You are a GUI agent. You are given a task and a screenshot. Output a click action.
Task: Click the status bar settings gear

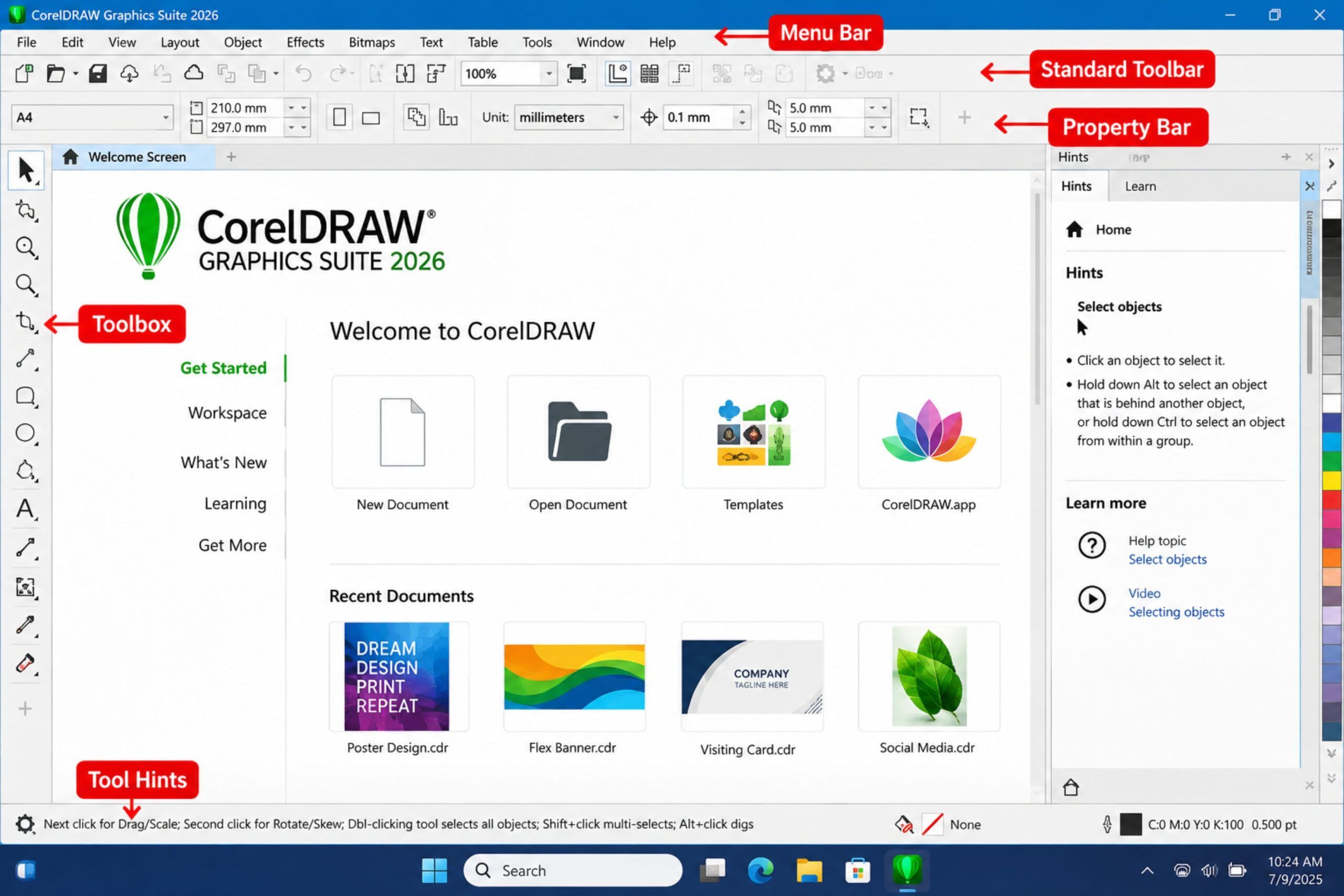[25, 824]
